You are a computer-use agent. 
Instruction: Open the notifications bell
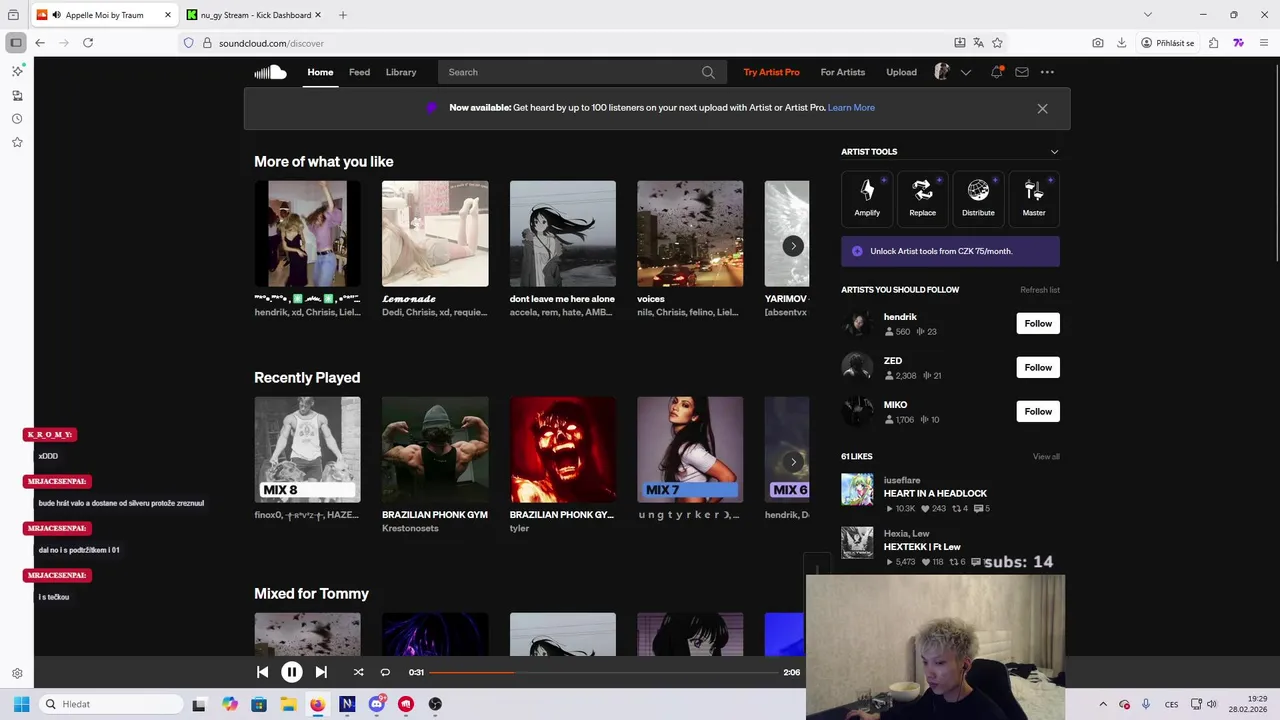pos(996,72)
